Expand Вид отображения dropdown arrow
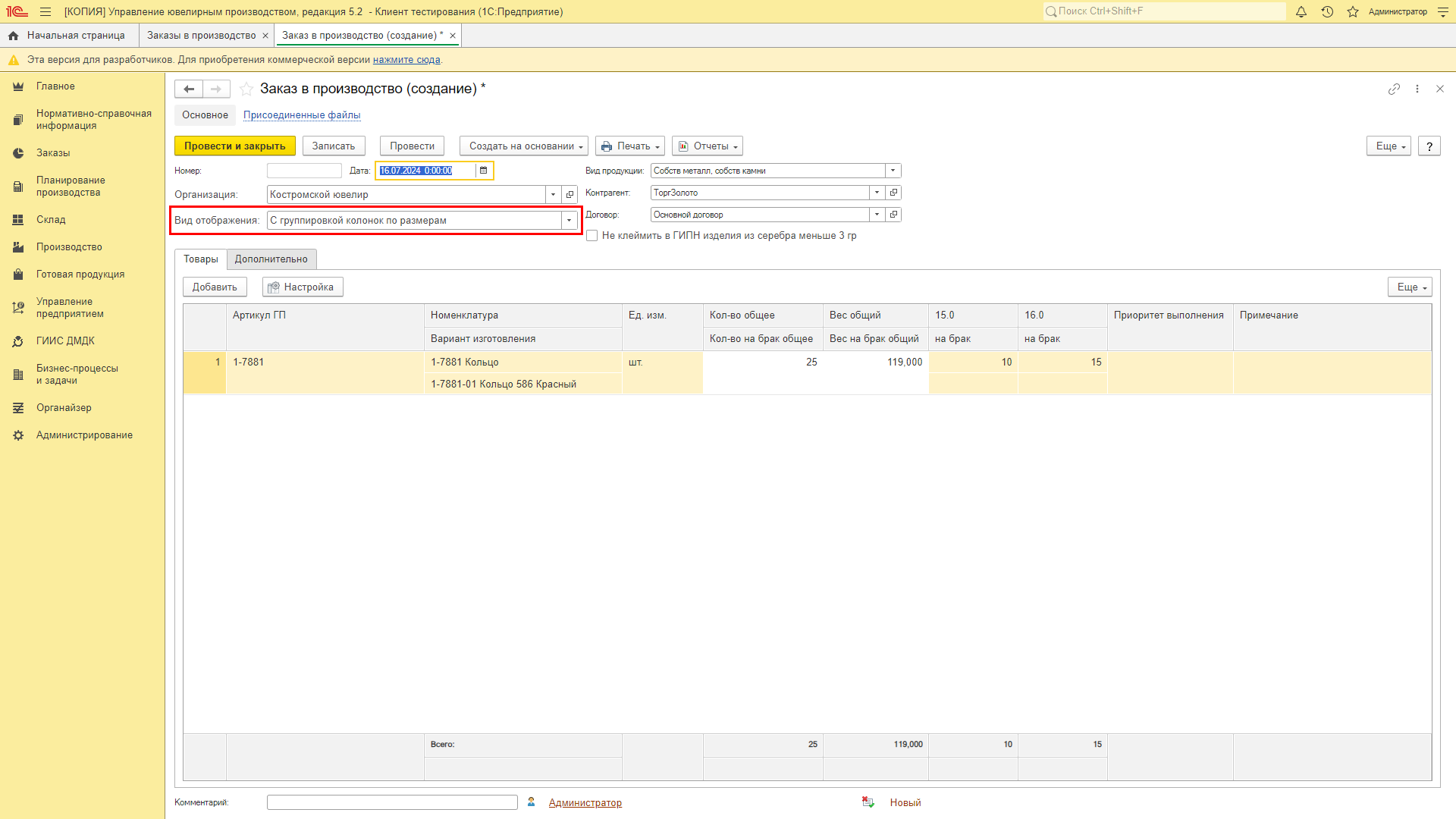1456x819 pixels. point(570,221)
